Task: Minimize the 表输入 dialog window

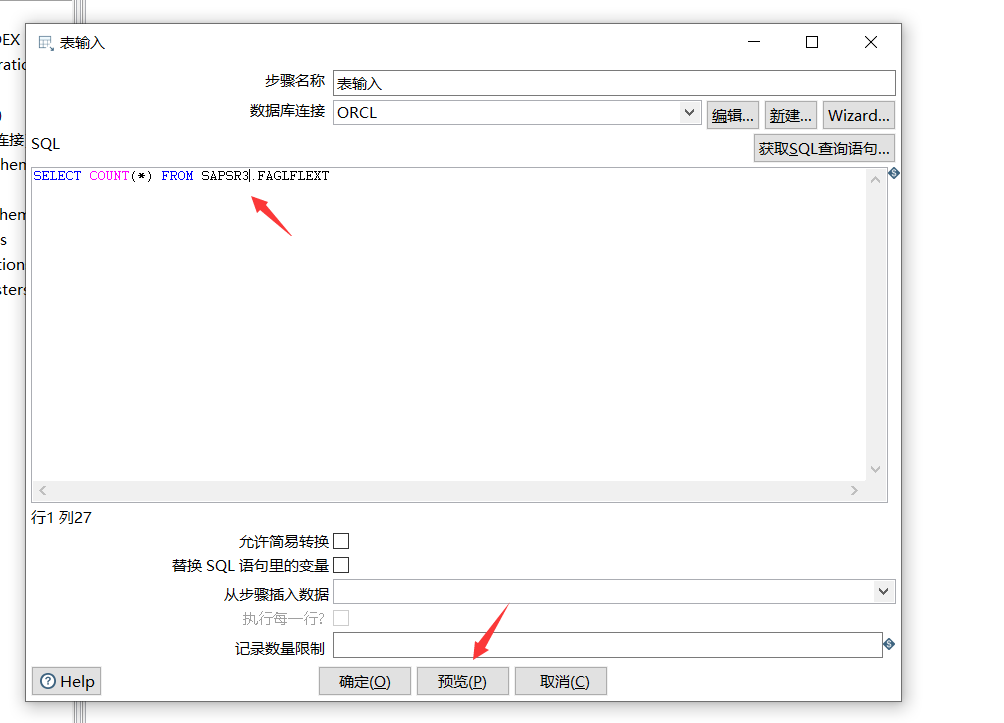Action: (x=754, y=42)
